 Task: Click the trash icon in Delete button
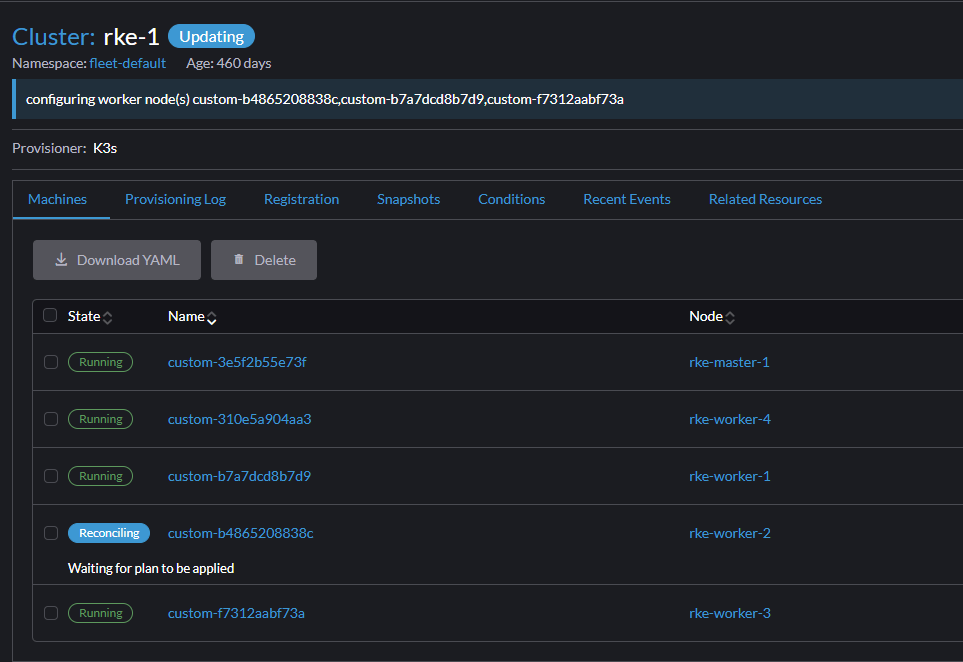tap(239, 260)
